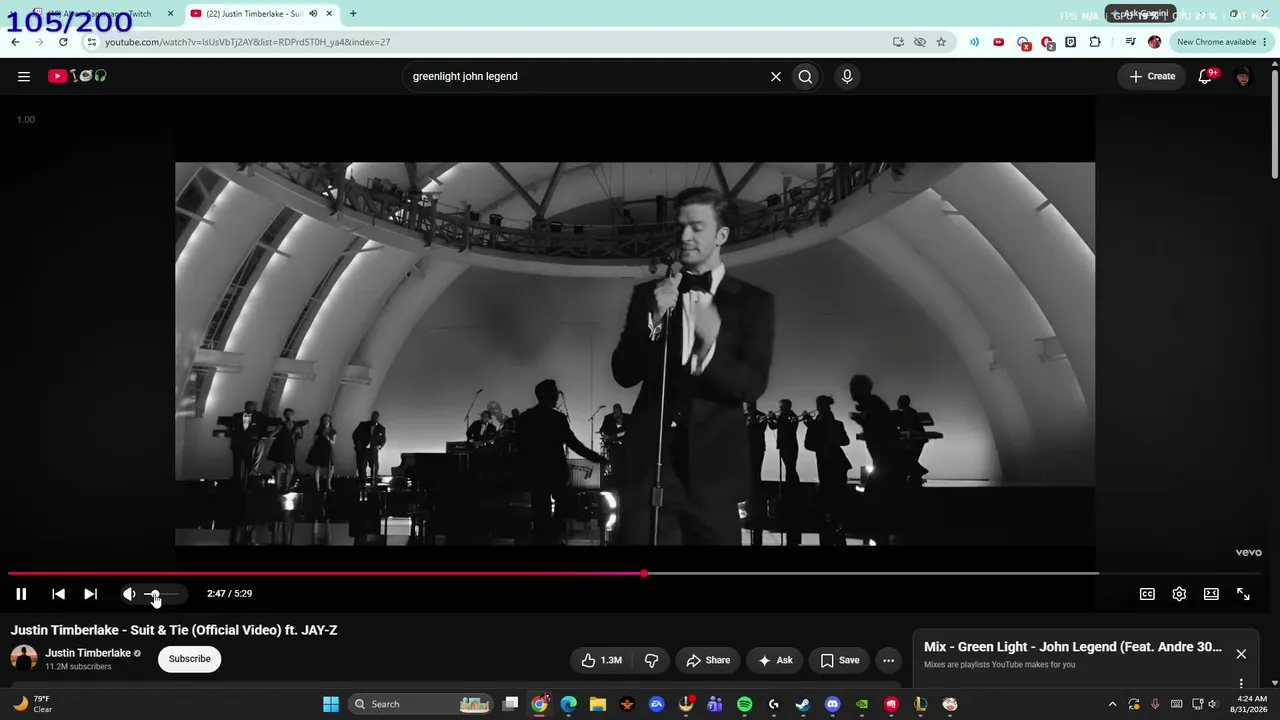Open the Justin Timberlake channel avatar
The width and height of the screenshot is (1280, 720).
pyautogui.click(x=24, y=658)
